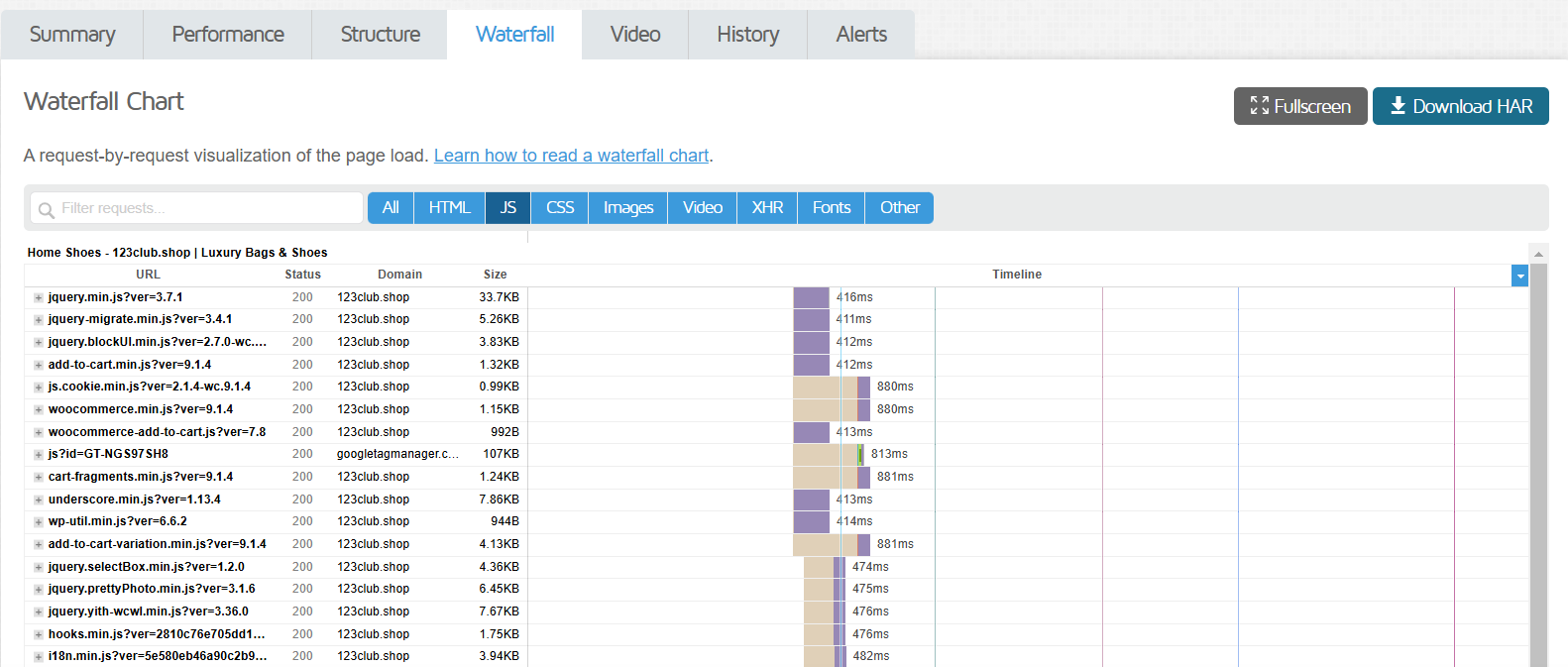This screenshot has height=667, width=1568.
Task: Show only Images requests
Action: click(x=628, y=208)
